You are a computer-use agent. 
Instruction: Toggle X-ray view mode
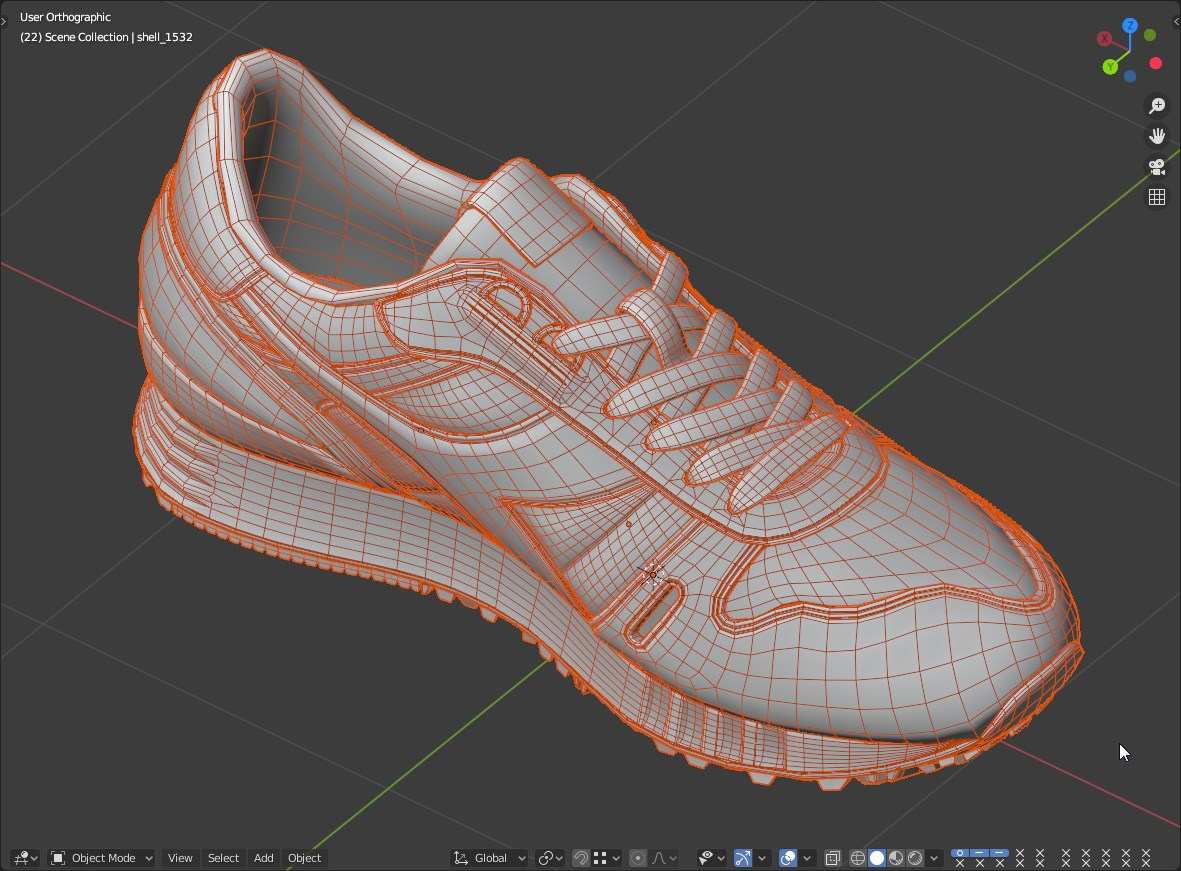click(832, 858)
